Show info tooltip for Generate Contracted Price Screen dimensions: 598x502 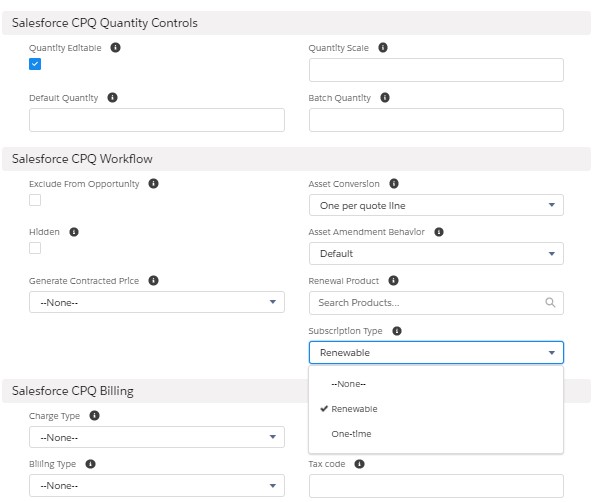pos(153,281)
